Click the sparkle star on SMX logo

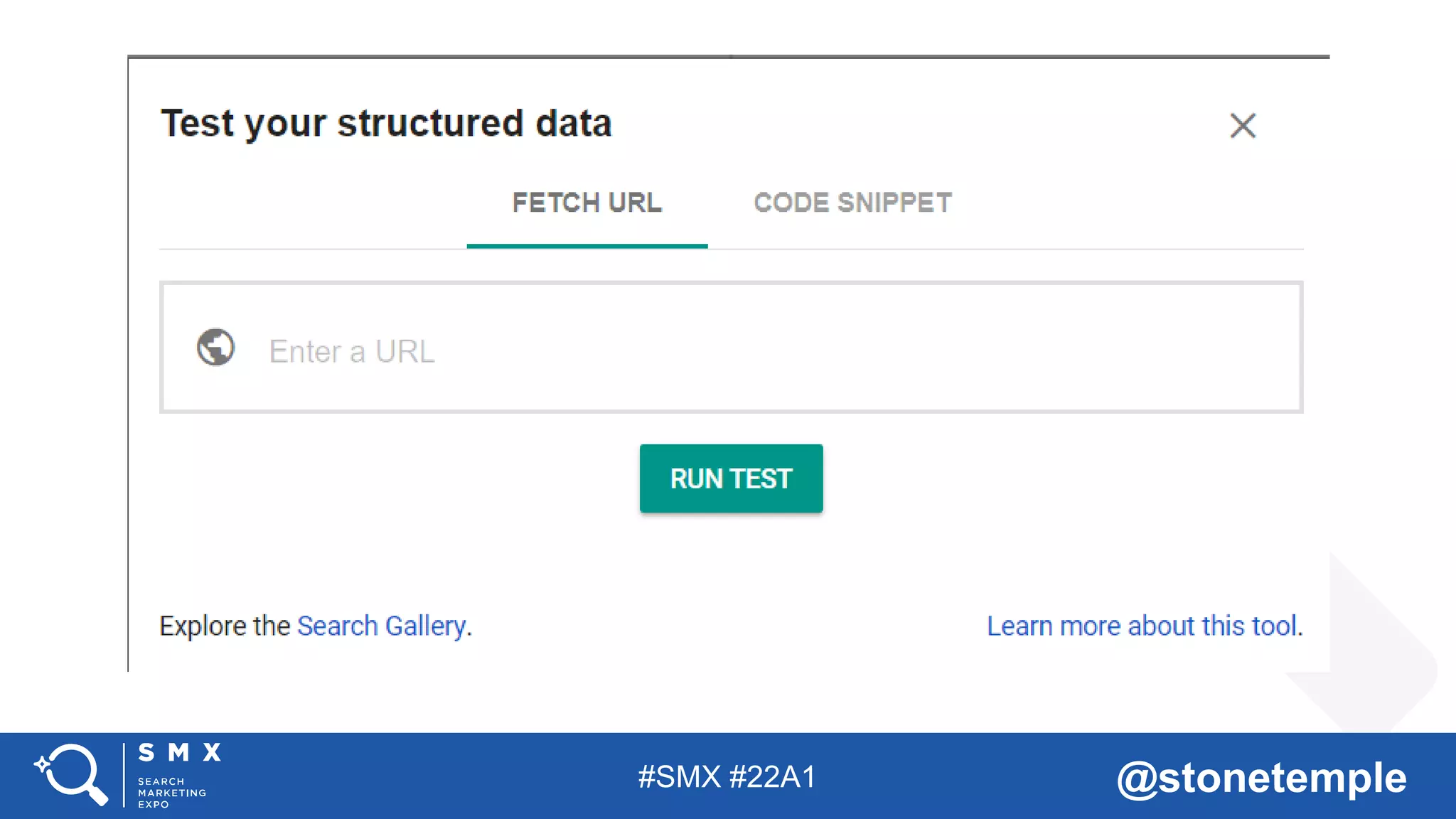coord(42,765)
